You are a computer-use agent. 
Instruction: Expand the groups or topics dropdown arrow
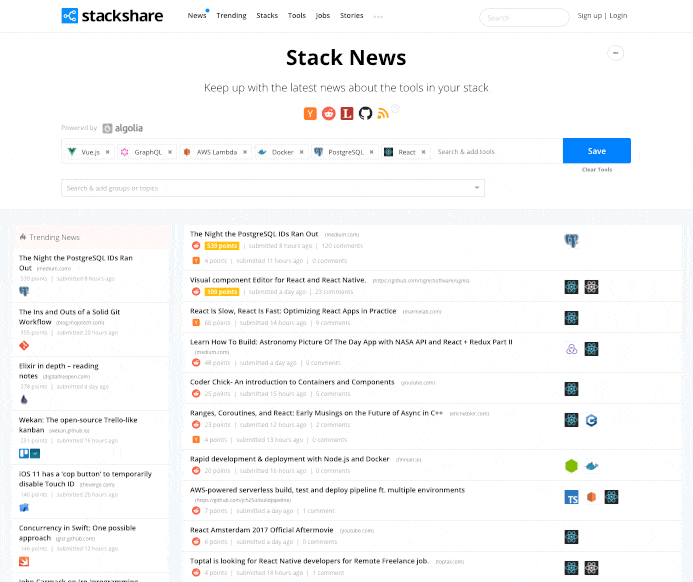[x=477, y=188]
